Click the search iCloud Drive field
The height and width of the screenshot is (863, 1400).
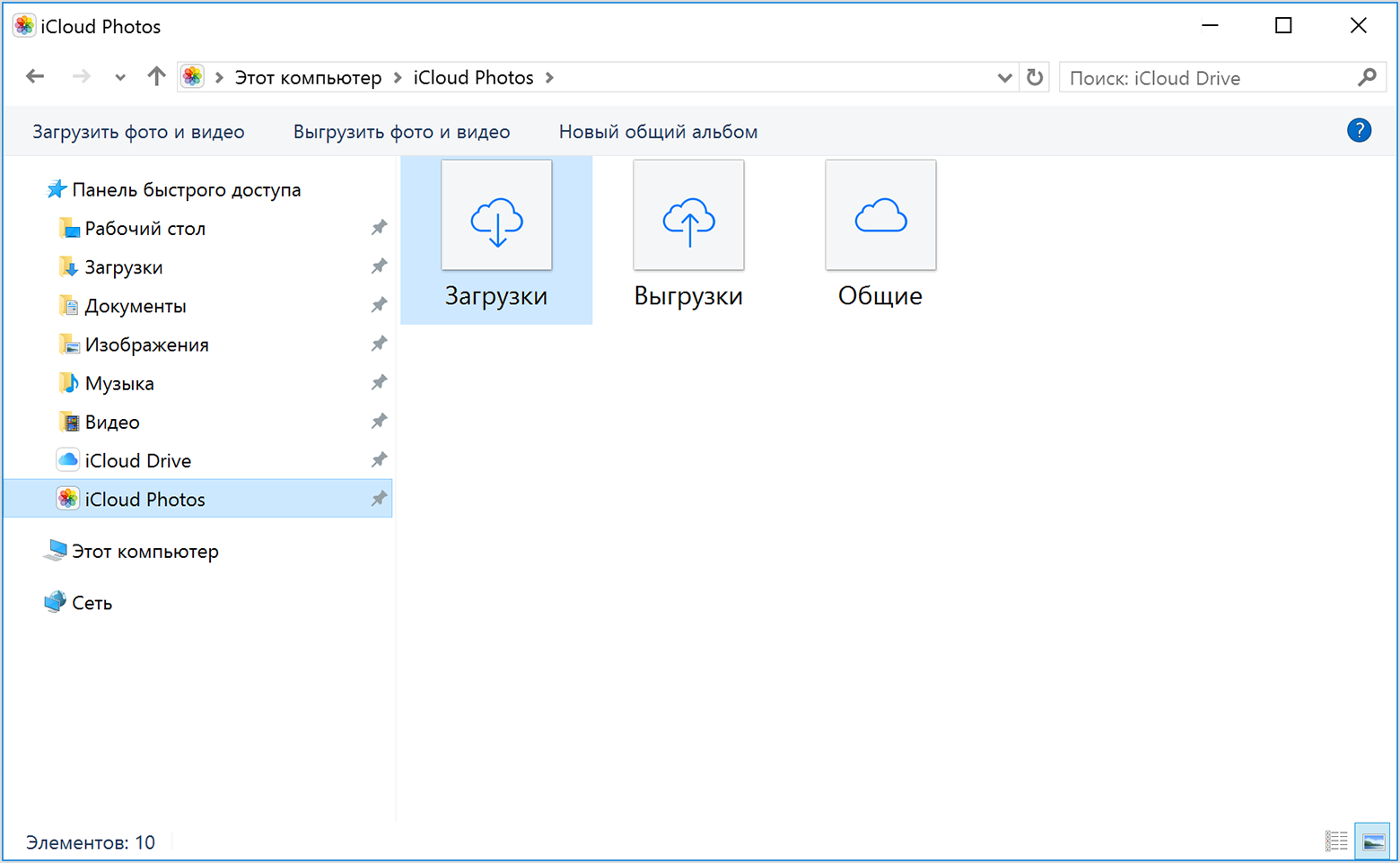point(1207,78)
